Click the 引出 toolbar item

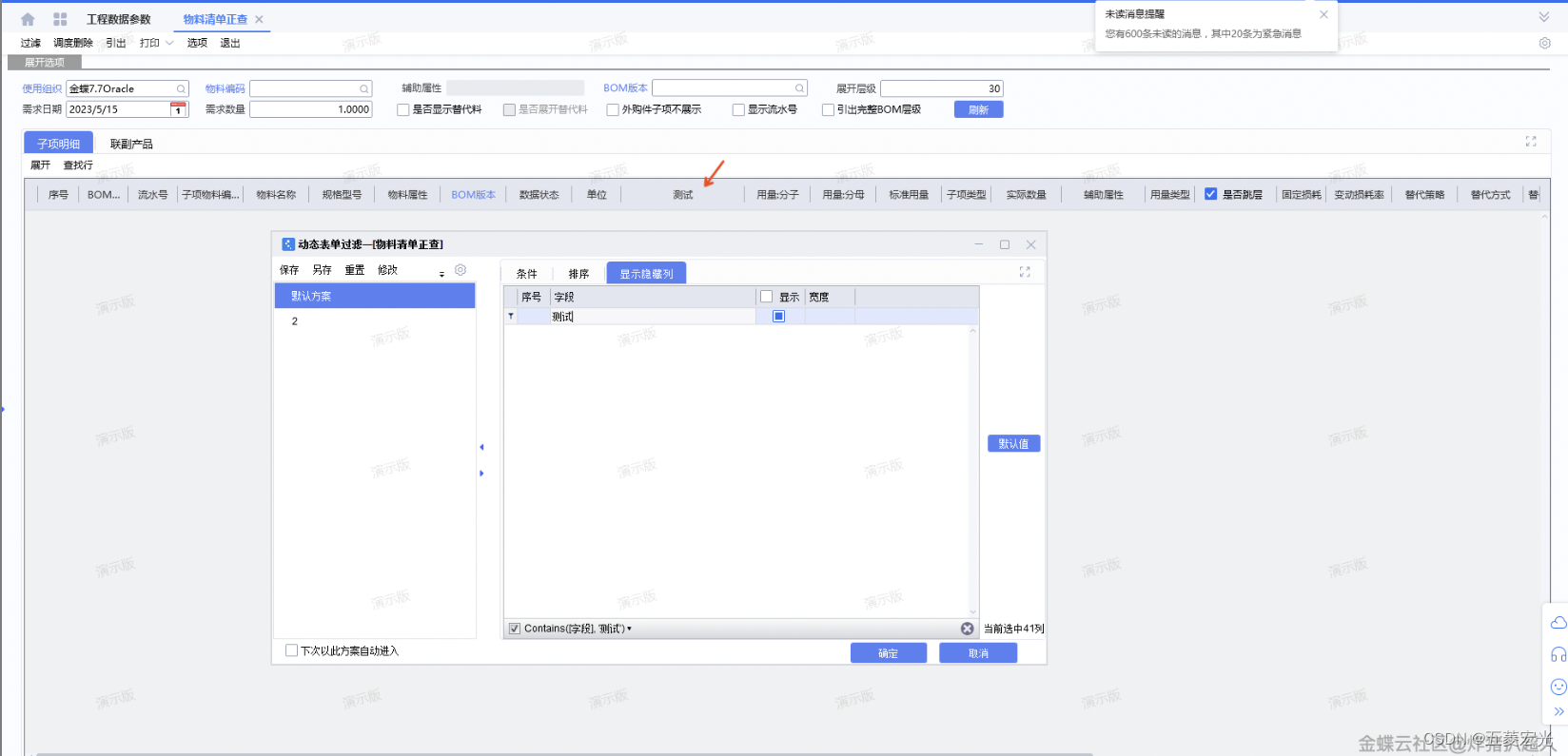pos(116,43)
